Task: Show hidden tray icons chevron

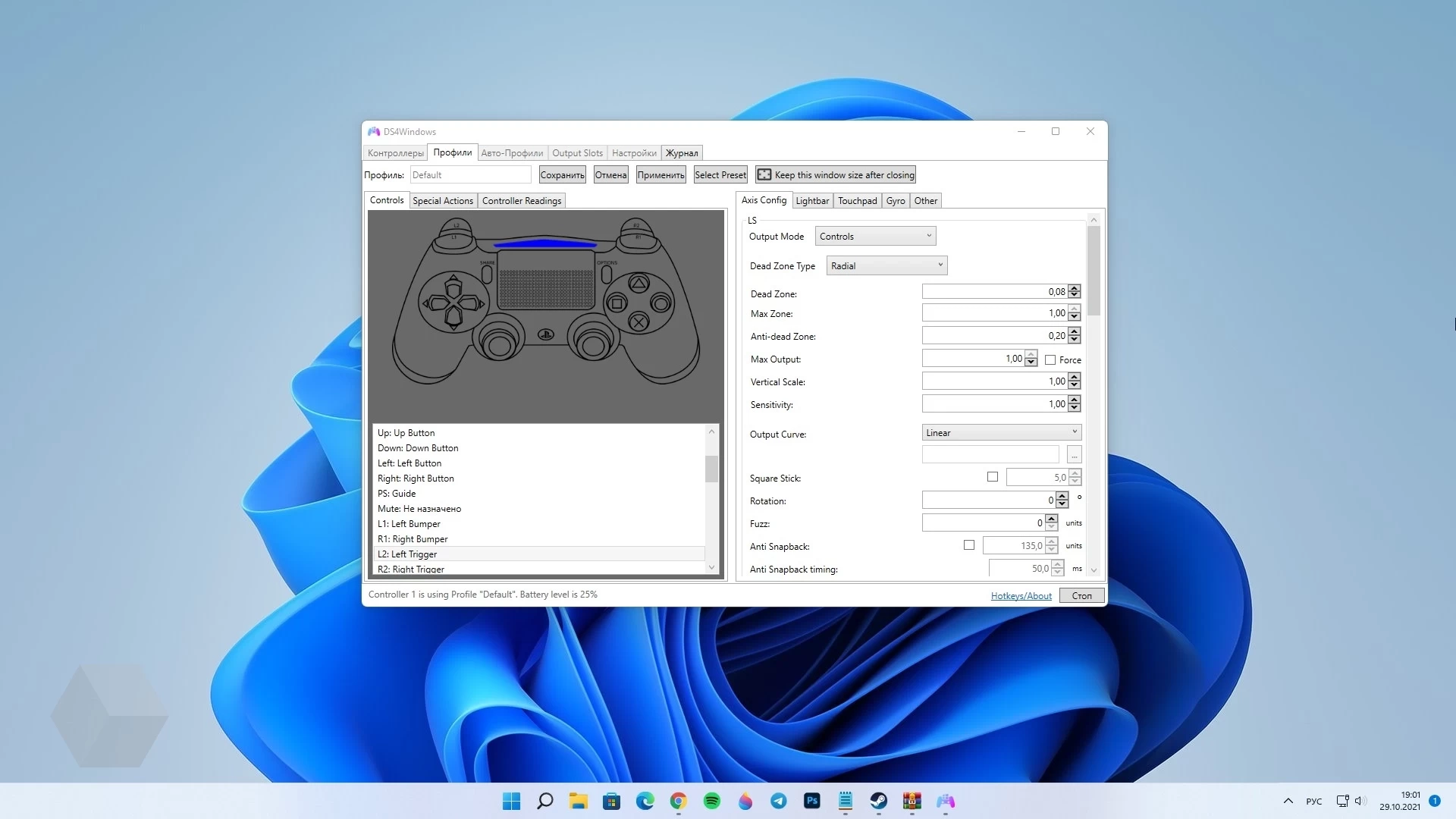Action: pyautogui.click(x=1288, y=801)
